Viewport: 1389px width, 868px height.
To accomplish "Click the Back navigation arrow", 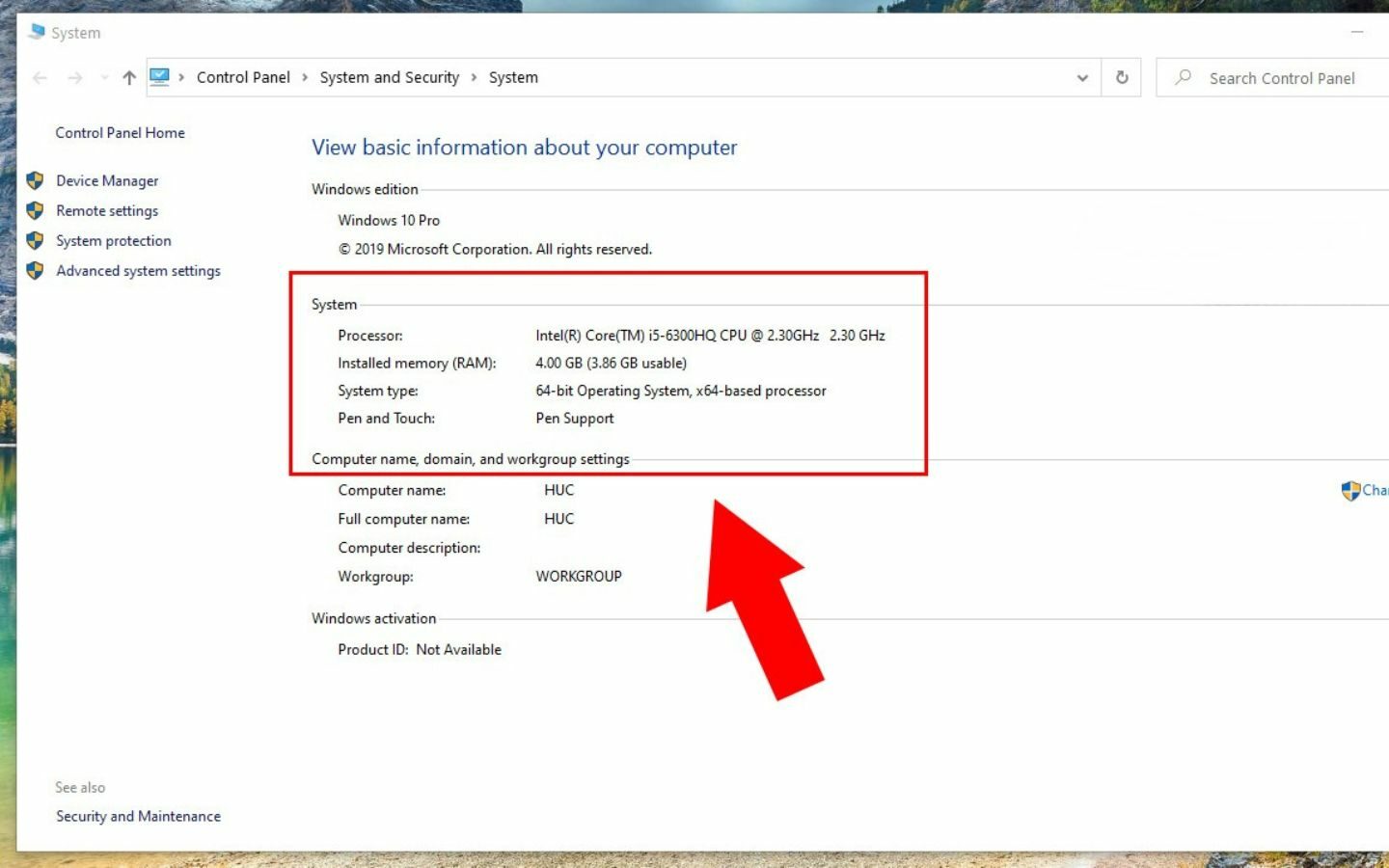I will (40, 78).
